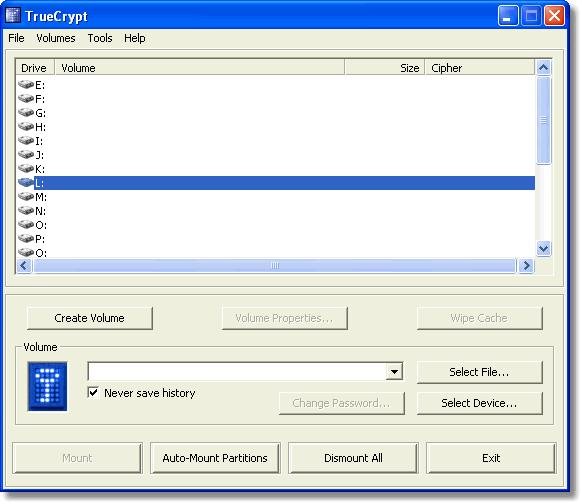Screen dimensions: 582x504
Task: Open the Tools menu
Action: point(100,38)
